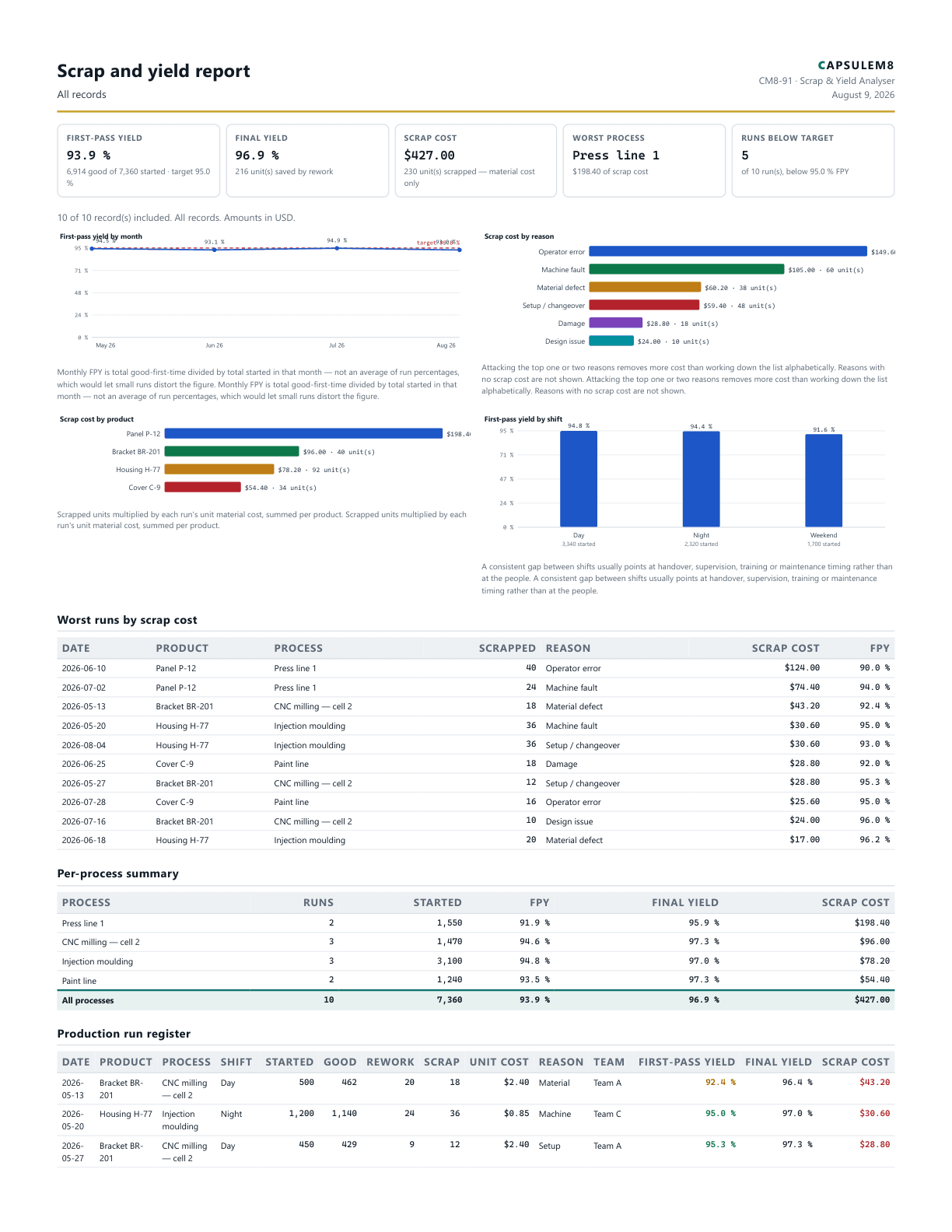The image size is (952, 1232).
Task: Click the Jul 26 data point on FPY chart
Action: [337, 248]
